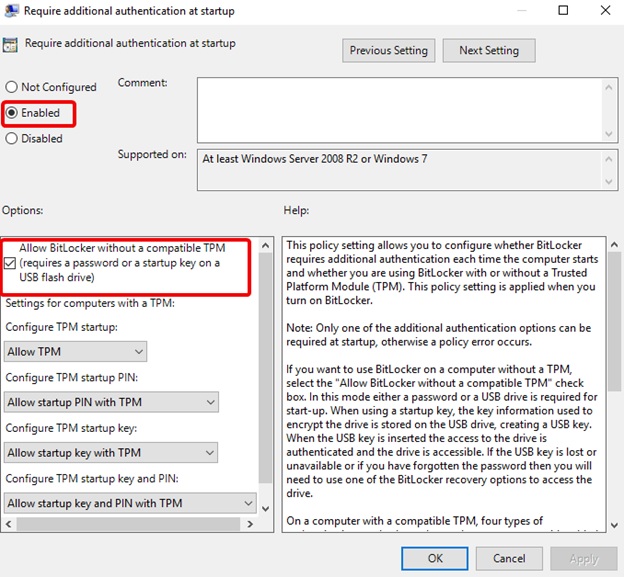Select the Enabled radio button
The height and width of the screenshot is (577, 624).
coord(12,113)
